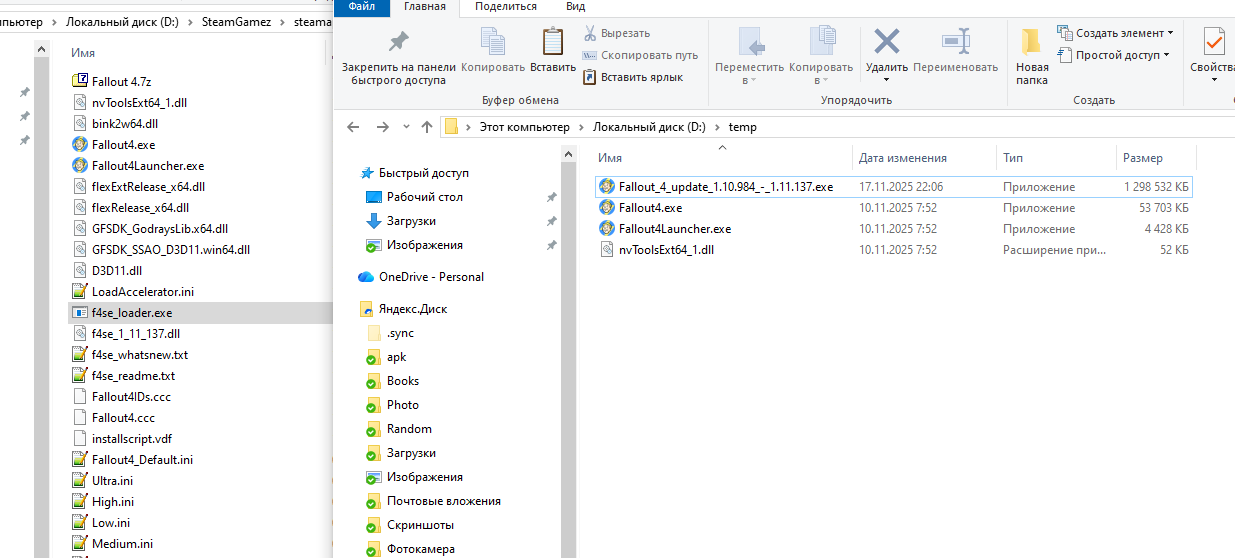This screenshot has height=558, width=1235.
Task: Click Этот компьютер in the address bar
Action: 524,127
